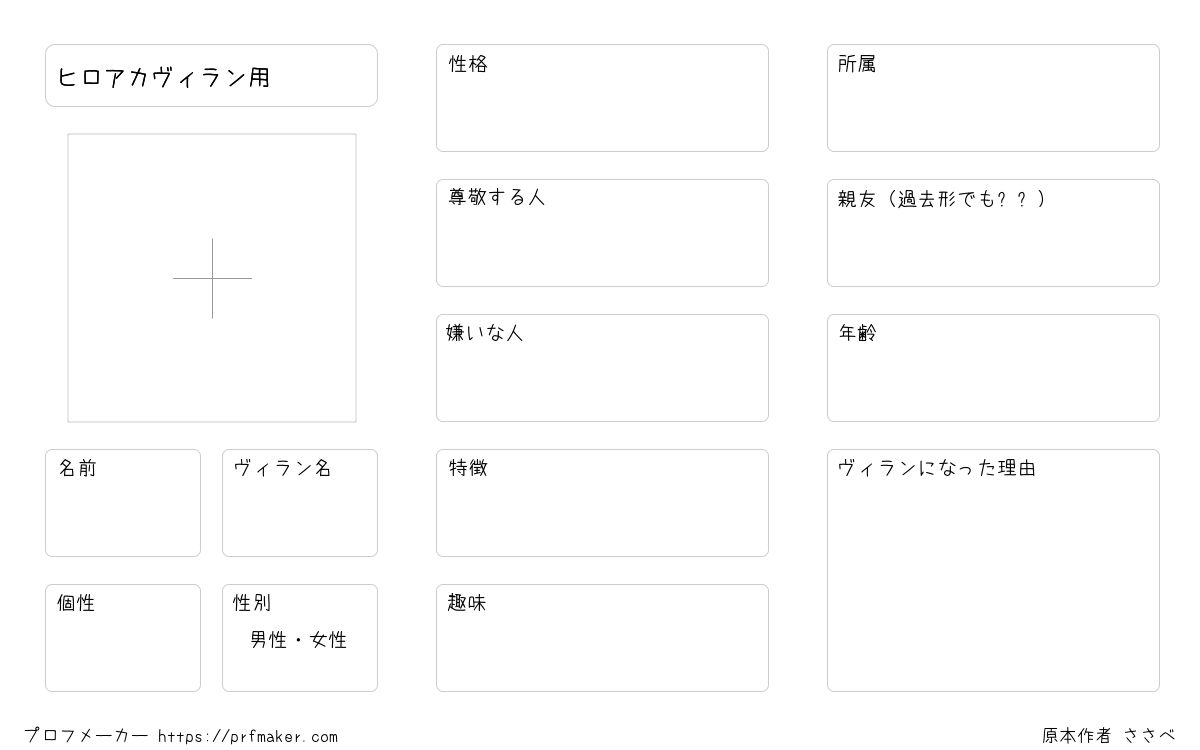The height and width of the screenshot is (750, 1200).
Task: Click the ヴィランになった理由 large box
Action: [x=993, y=570]
